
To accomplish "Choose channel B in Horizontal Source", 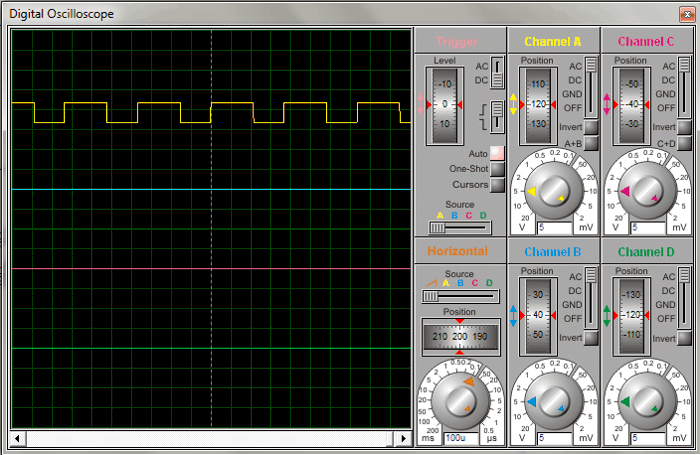I will pos(460,283).
